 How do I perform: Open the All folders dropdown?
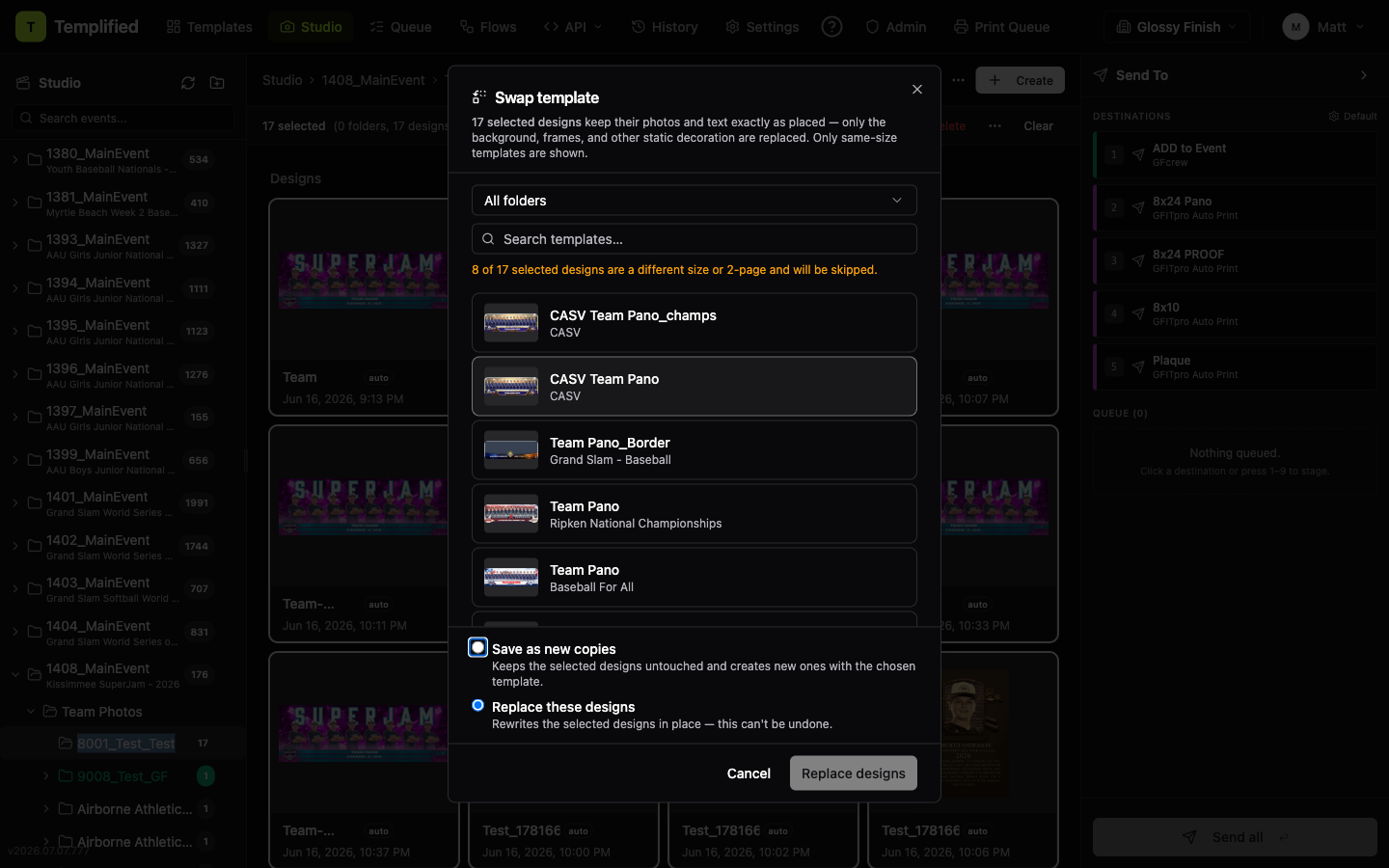(x=694, y=201)
